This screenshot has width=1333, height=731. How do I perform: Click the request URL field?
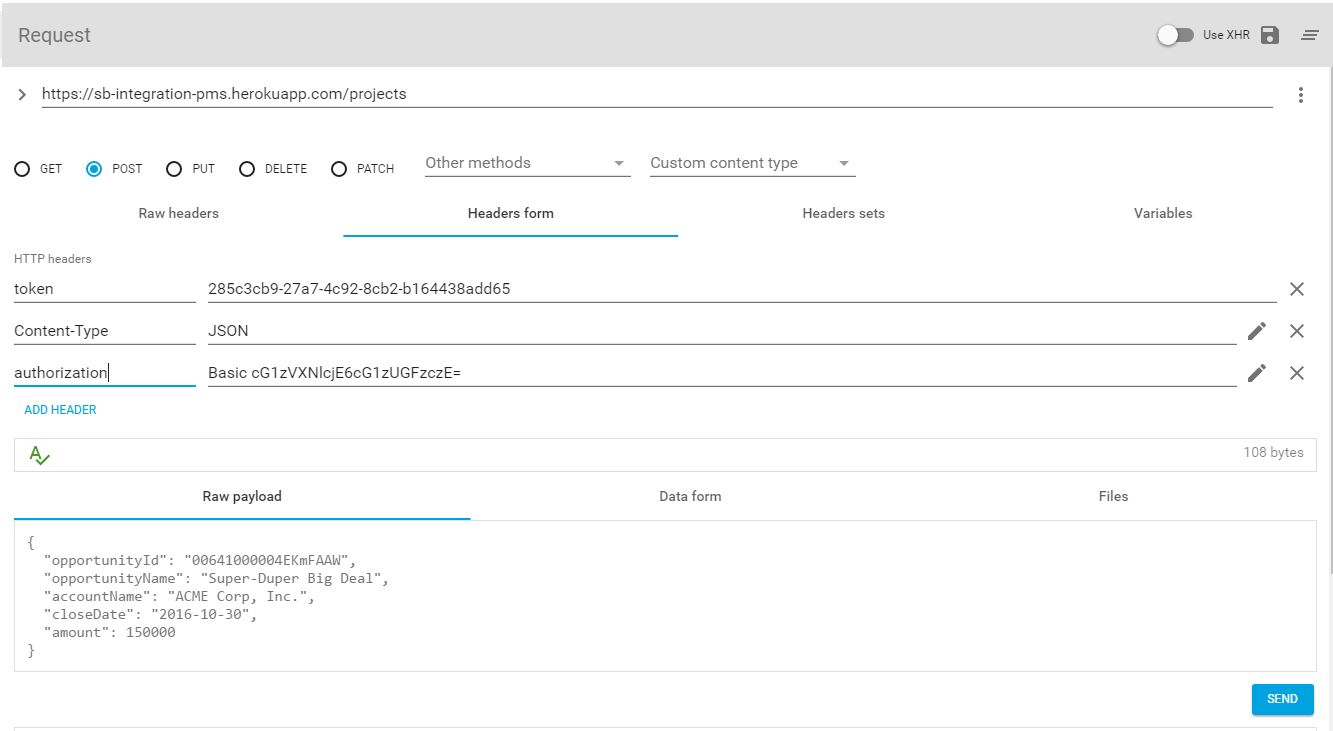pyautogui.click(x=657, y=94)
